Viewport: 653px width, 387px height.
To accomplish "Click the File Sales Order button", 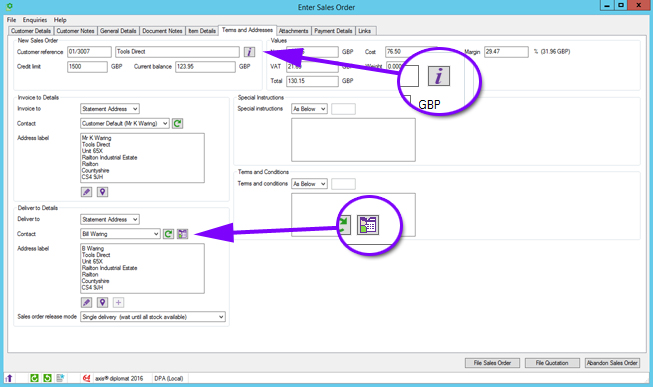I will (492, 363).
